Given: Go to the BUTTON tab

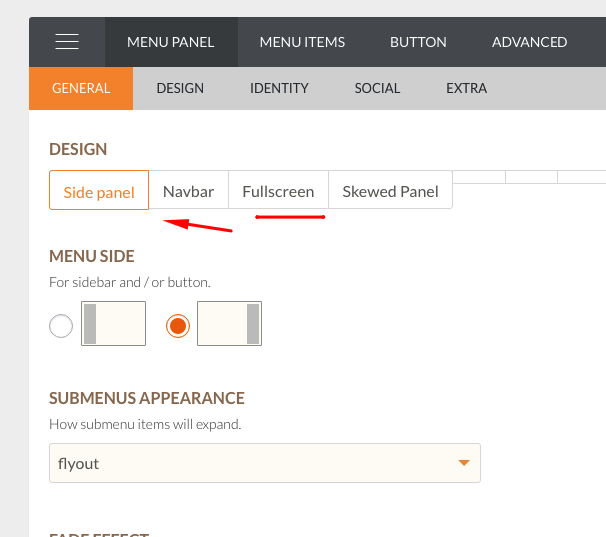Looking at the screenshot, I should pos(418,42).
